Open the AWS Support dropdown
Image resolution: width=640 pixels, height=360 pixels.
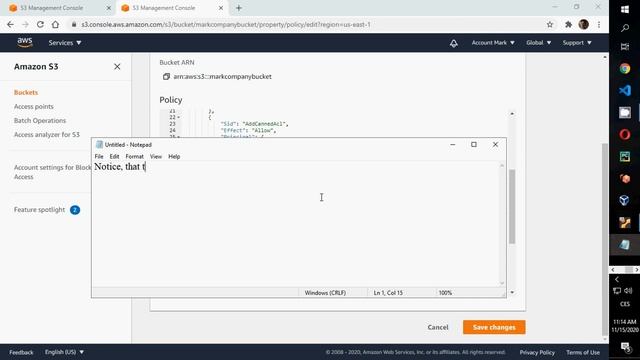coord(577,42)
